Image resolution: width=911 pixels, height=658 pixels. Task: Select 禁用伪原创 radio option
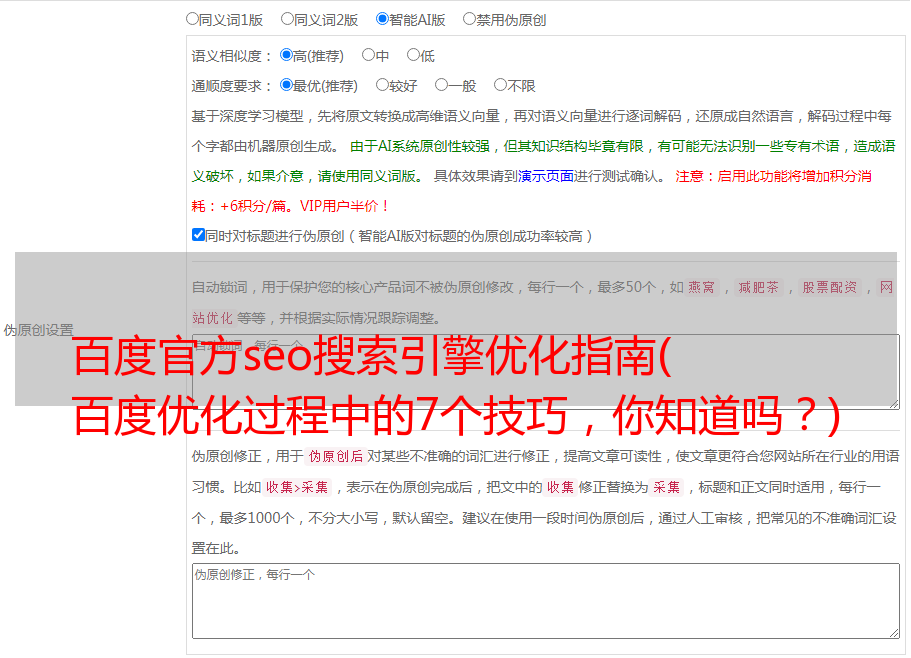point(469,19)
